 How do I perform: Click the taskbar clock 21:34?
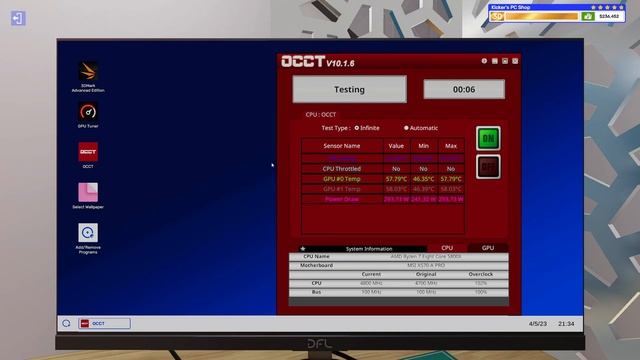(566, 324)
